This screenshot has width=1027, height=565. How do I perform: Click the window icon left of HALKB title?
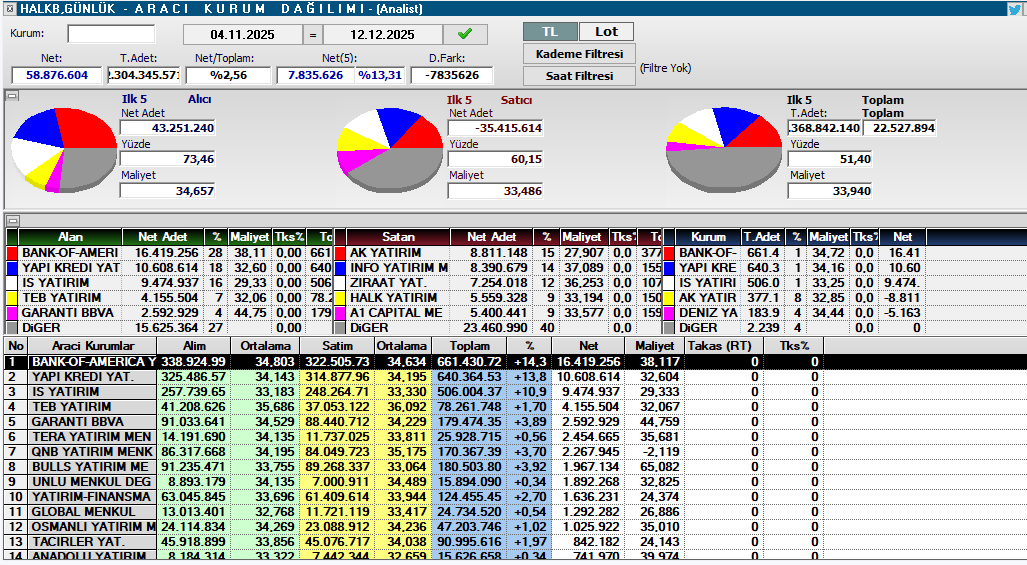(9, 8)
